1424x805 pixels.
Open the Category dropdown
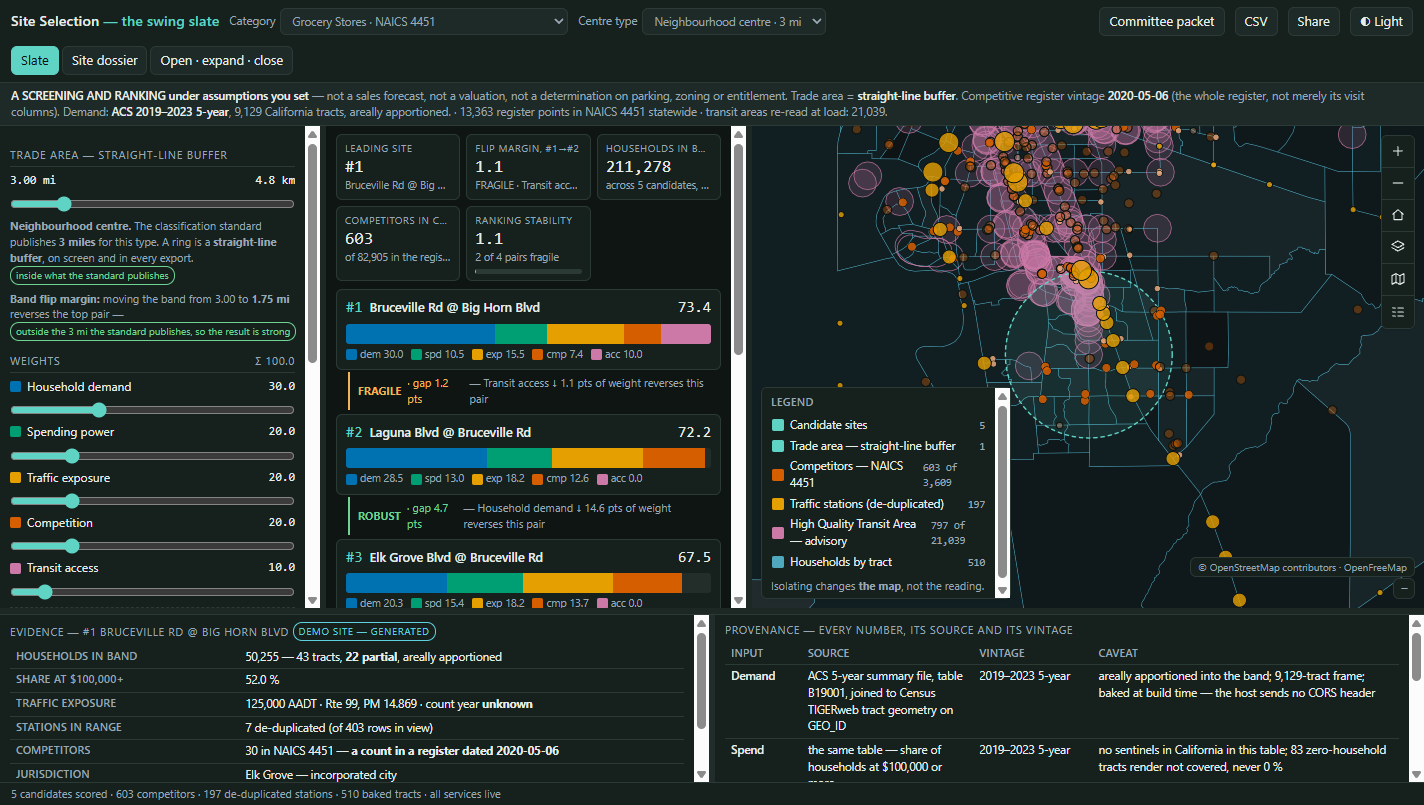point(424,21)
